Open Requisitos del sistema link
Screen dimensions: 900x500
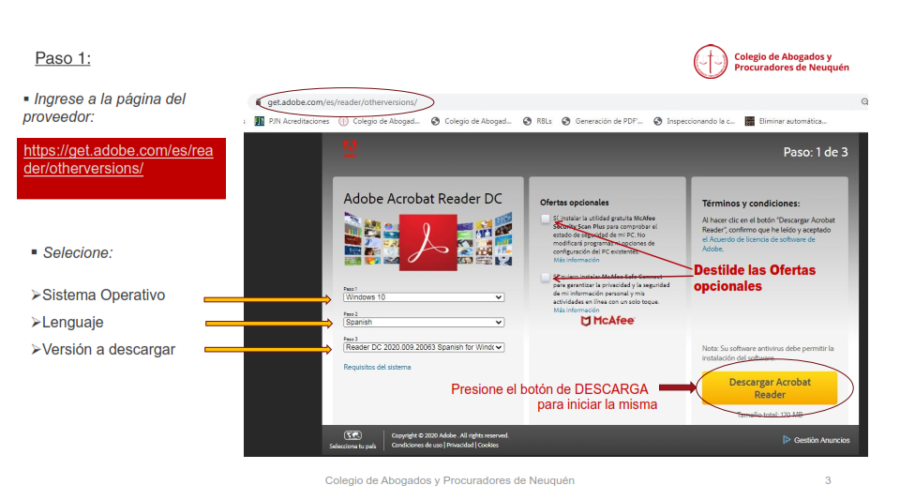377,367
